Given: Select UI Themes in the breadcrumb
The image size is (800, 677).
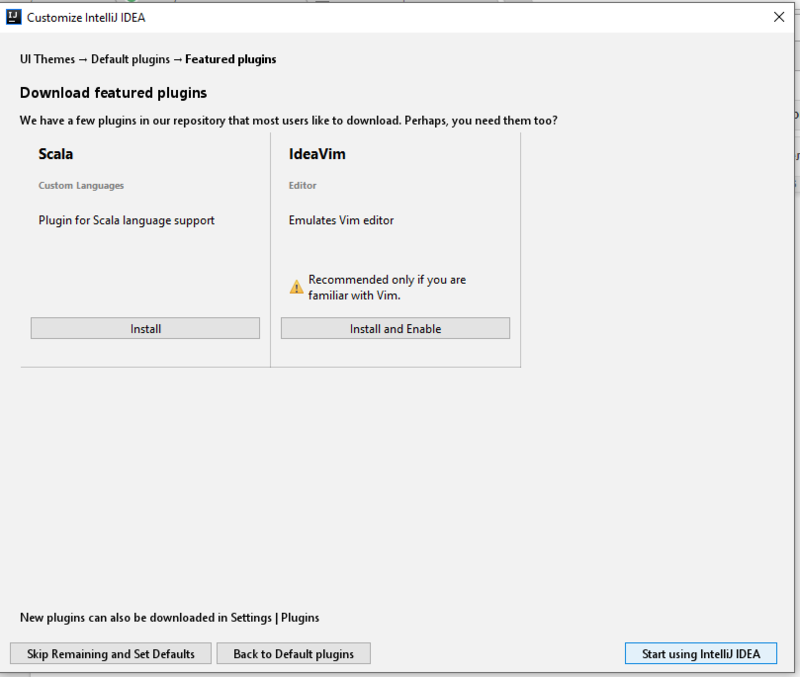Looking at the screenshot, I should (47, 59).
